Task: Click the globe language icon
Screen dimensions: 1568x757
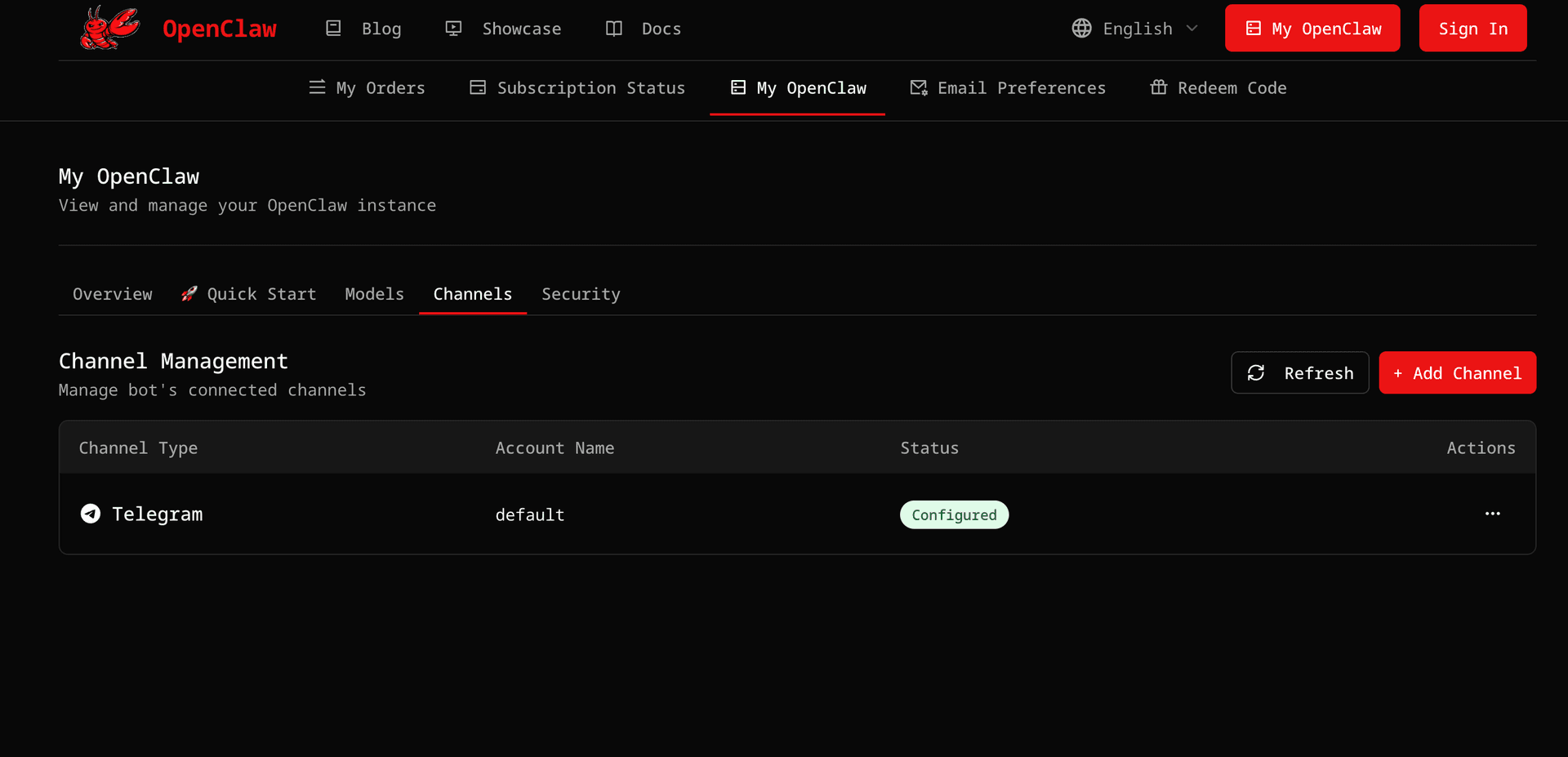Action: coord(1081,29)
